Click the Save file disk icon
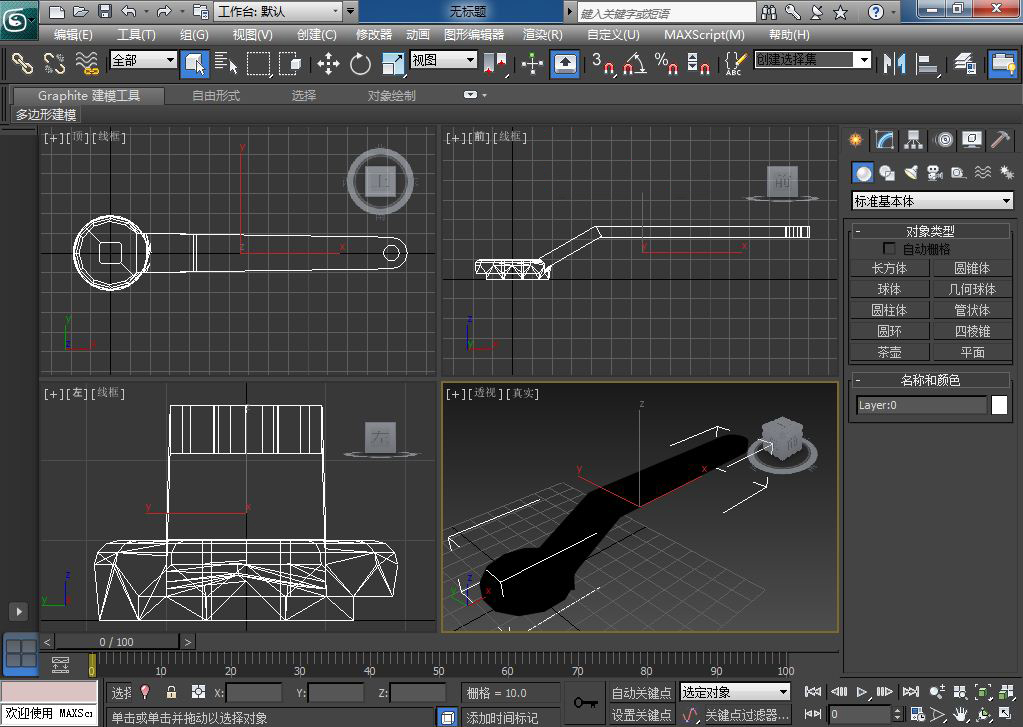 [x=105, y=11]
